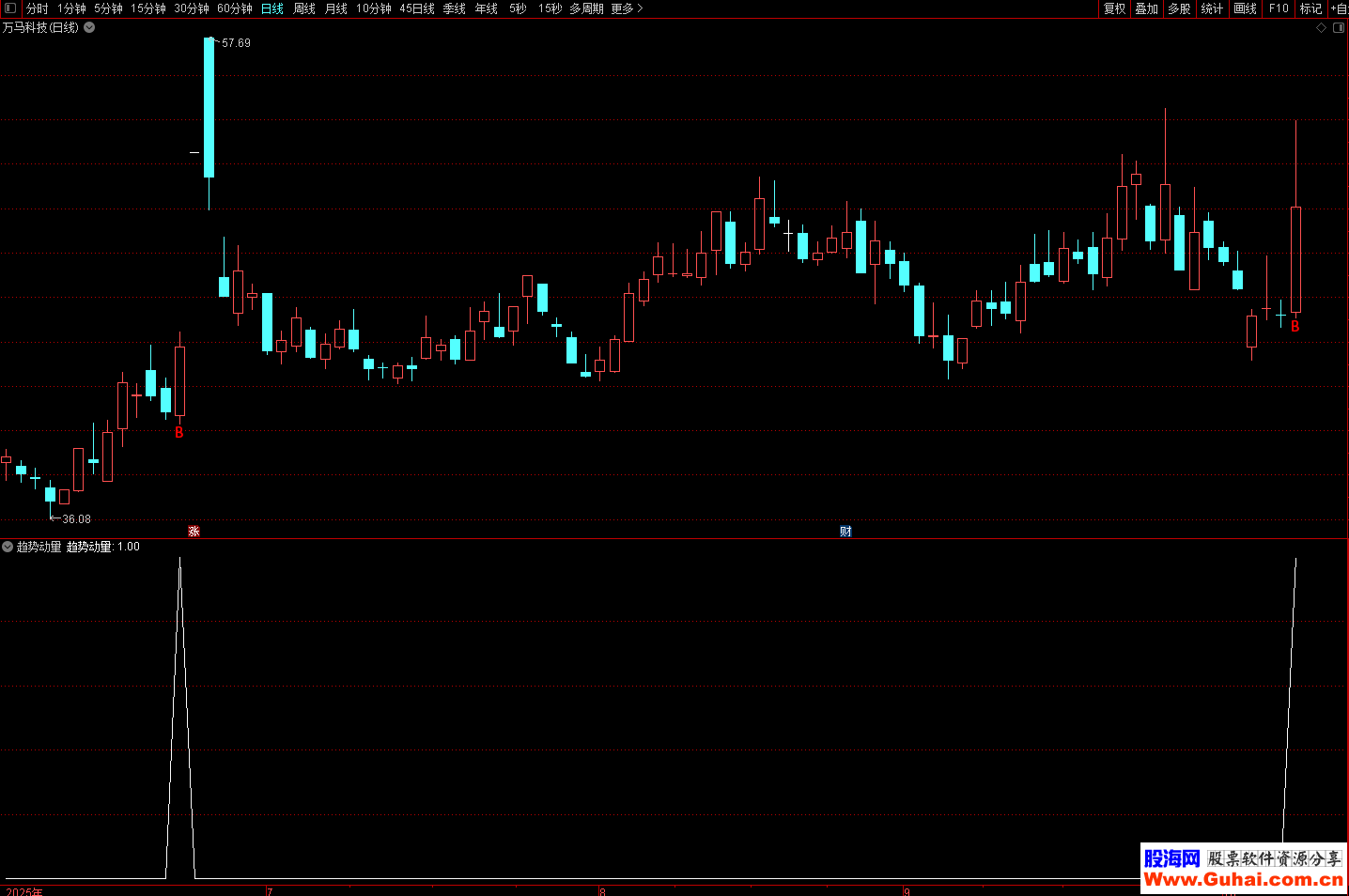Click the 叠加 overlay button
Image resolution: width=1349 pixels, height=896 pixels.
[1146, 8]
